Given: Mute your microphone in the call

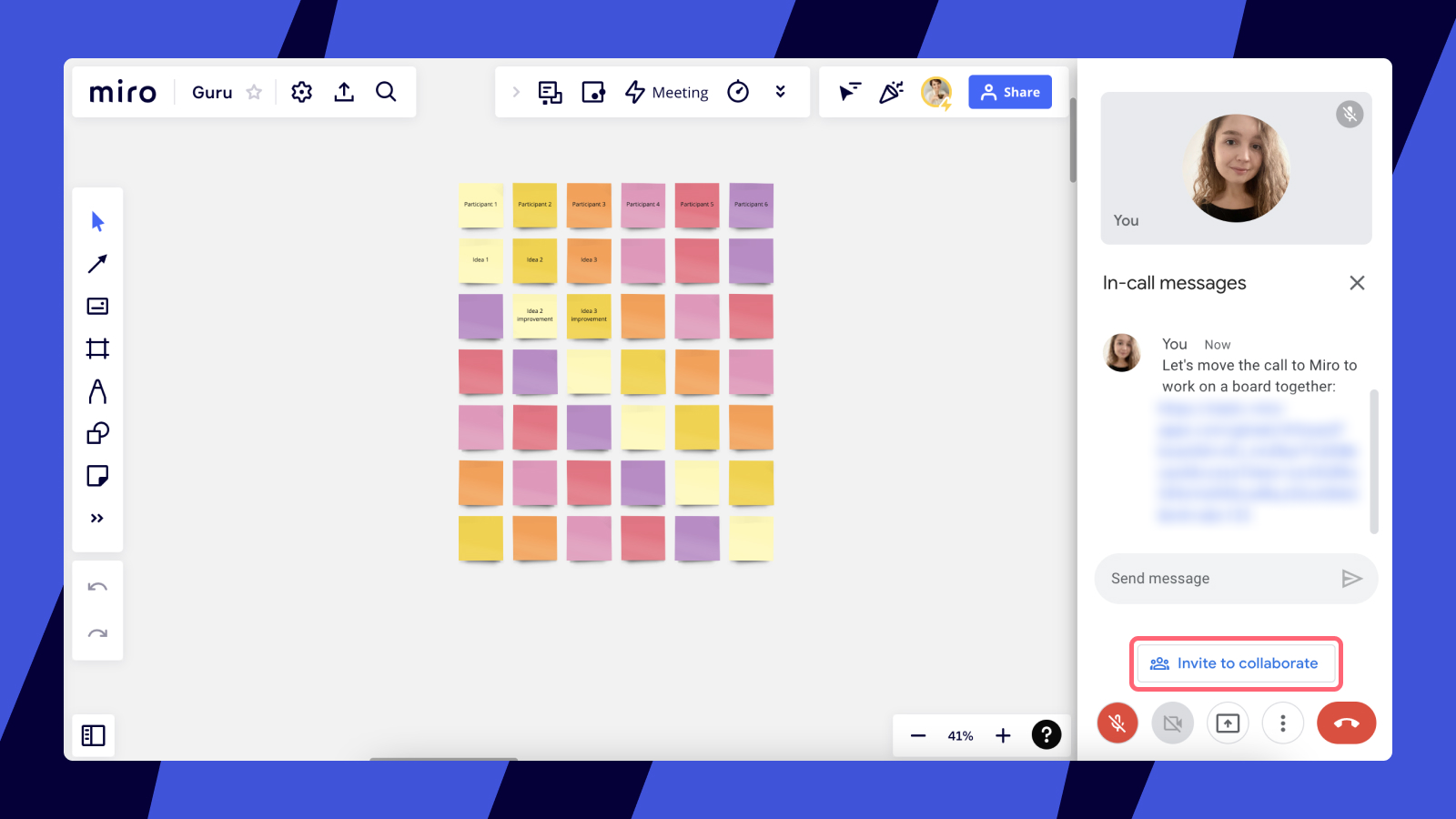Looking at the screenshot, I should pyautogui.click(x=1117, y=723).
